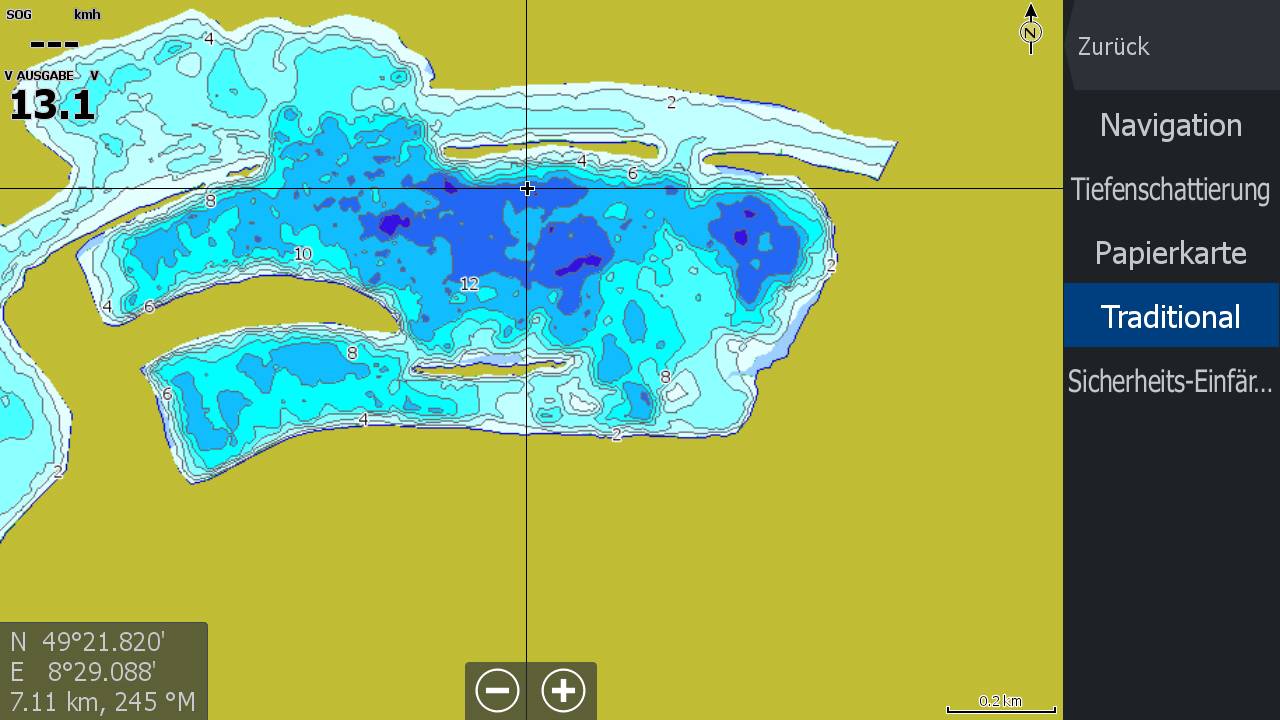Viewport: 1280px width, 720px height.
Task: Click the depth label 12 on chart
Action: pyautogui.click(x=469, y=284)
